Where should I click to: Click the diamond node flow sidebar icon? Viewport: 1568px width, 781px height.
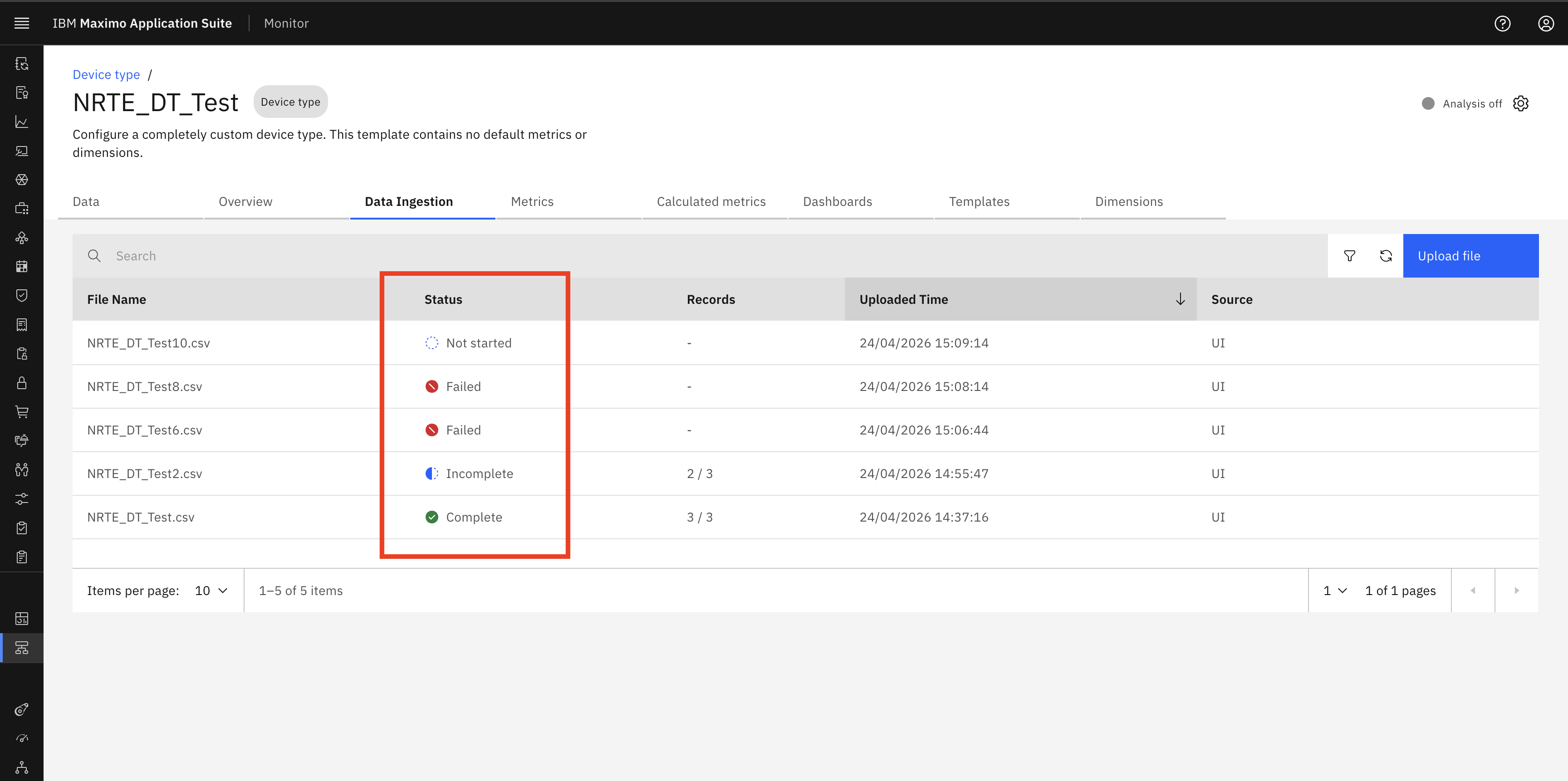click(22, 238)
